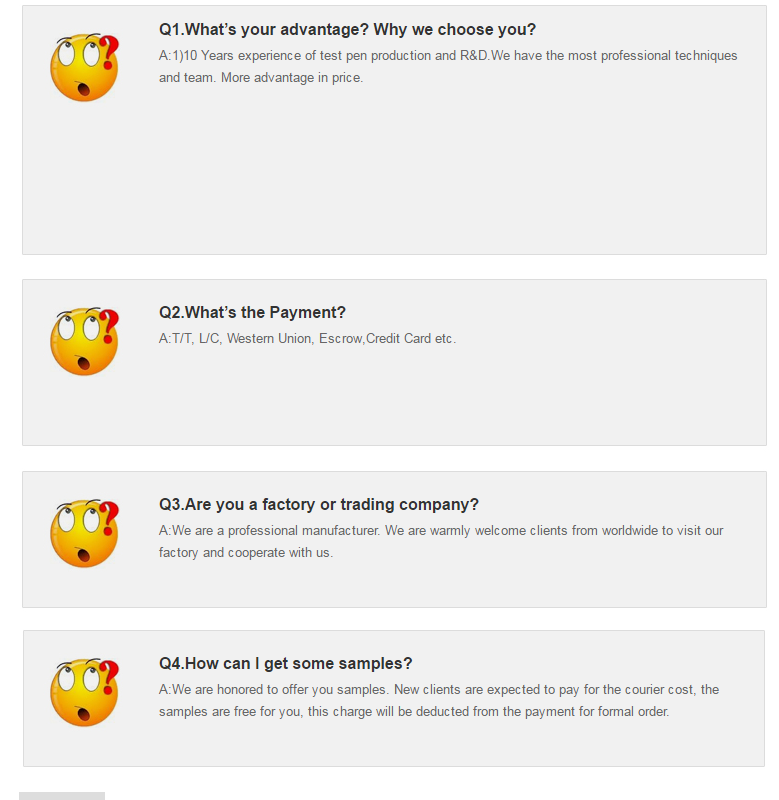Click 'and team. More advantage in price.' text
The image size is (779, 800).
coord(261,78)
